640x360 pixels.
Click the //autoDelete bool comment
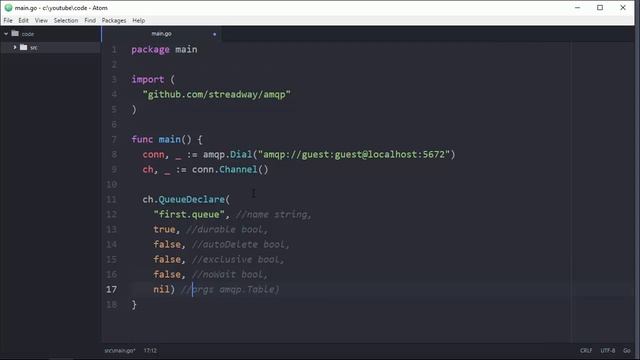240,244
